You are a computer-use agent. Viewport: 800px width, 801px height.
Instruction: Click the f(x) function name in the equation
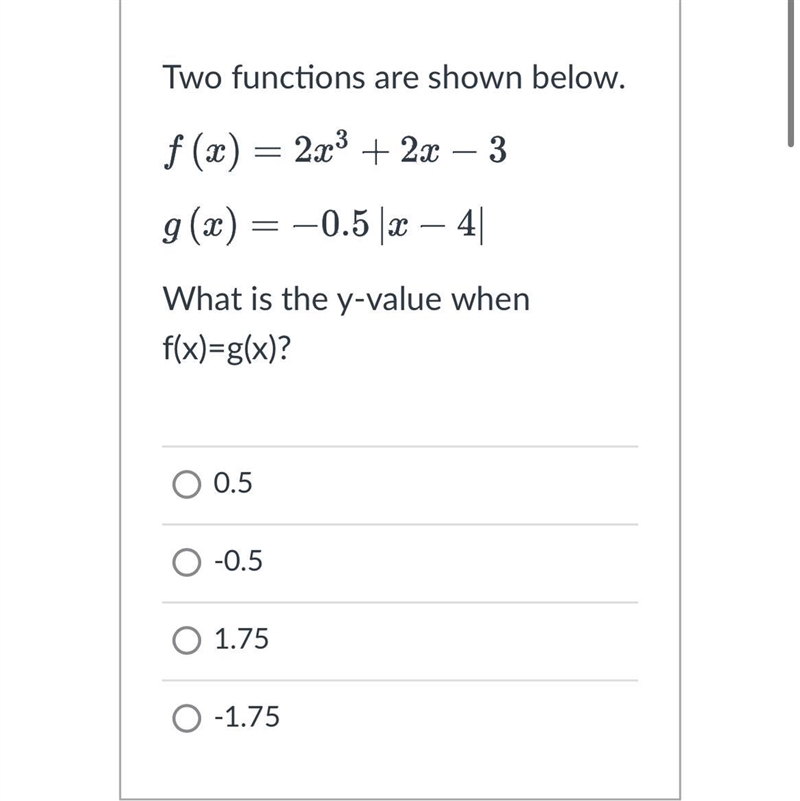tap(202, 152)
